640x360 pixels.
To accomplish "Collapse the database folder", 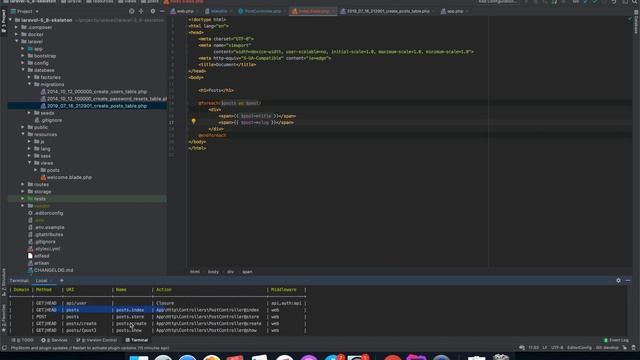I will [x=23, y=70].
